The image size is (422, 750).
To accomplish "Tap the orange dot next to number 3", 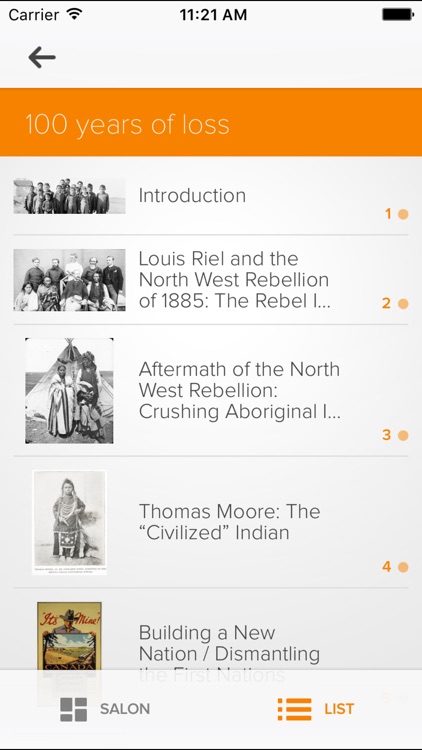I will coord(403,435).
